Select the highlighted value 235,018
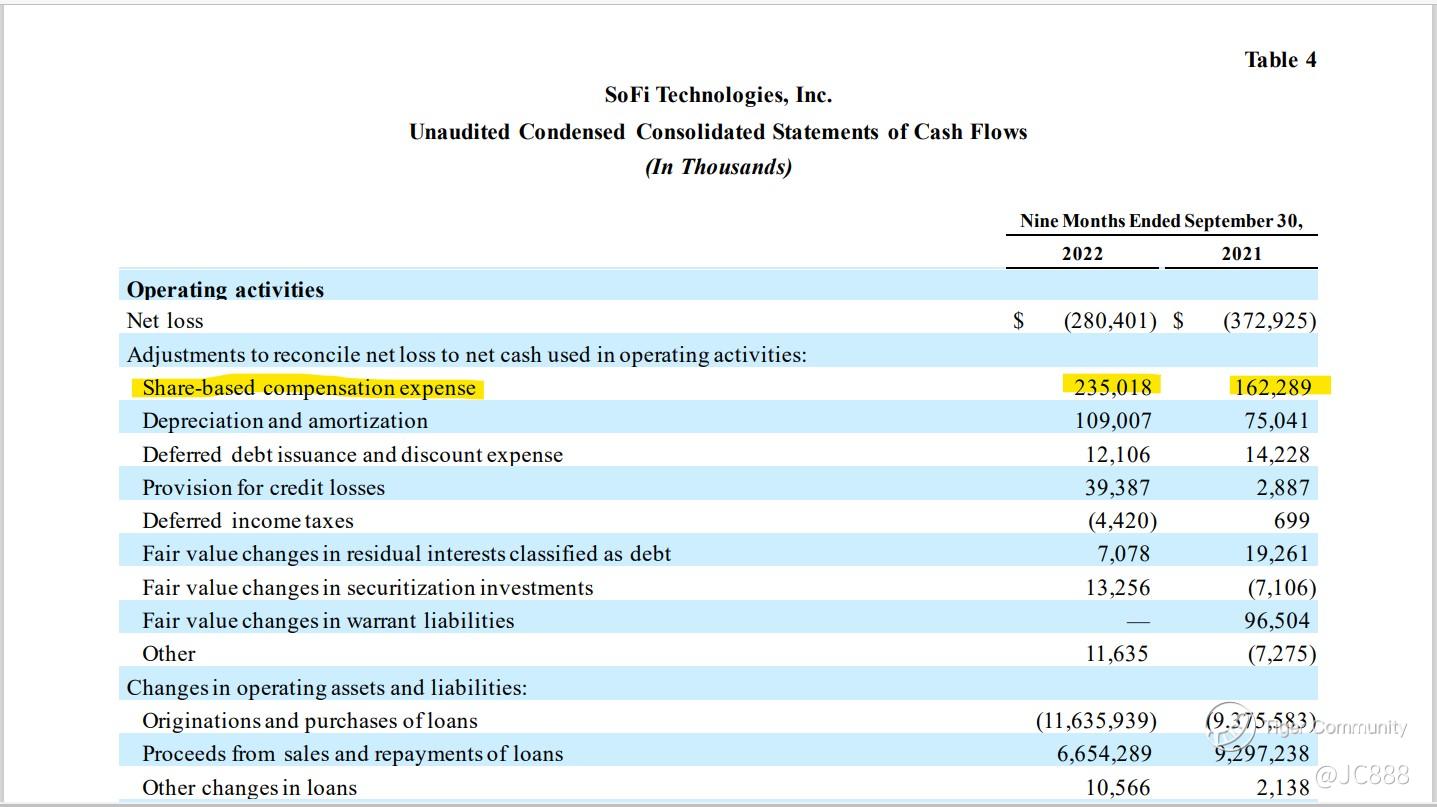The height and width of the screenshot is (807, 1437). click(1113, 388)
